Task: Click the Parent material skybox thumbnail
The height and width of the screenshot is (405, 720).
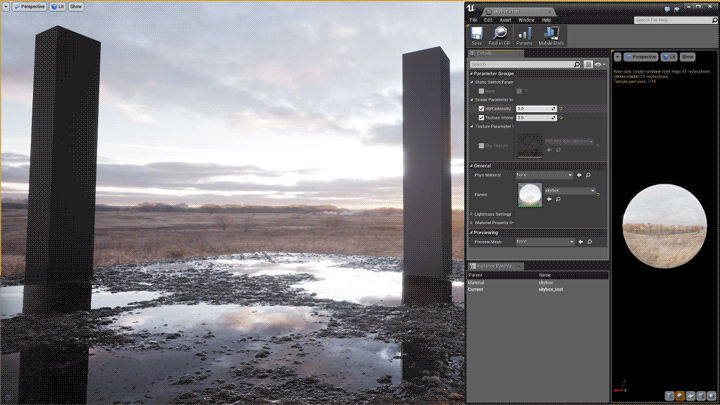Action: click(529, 193)
